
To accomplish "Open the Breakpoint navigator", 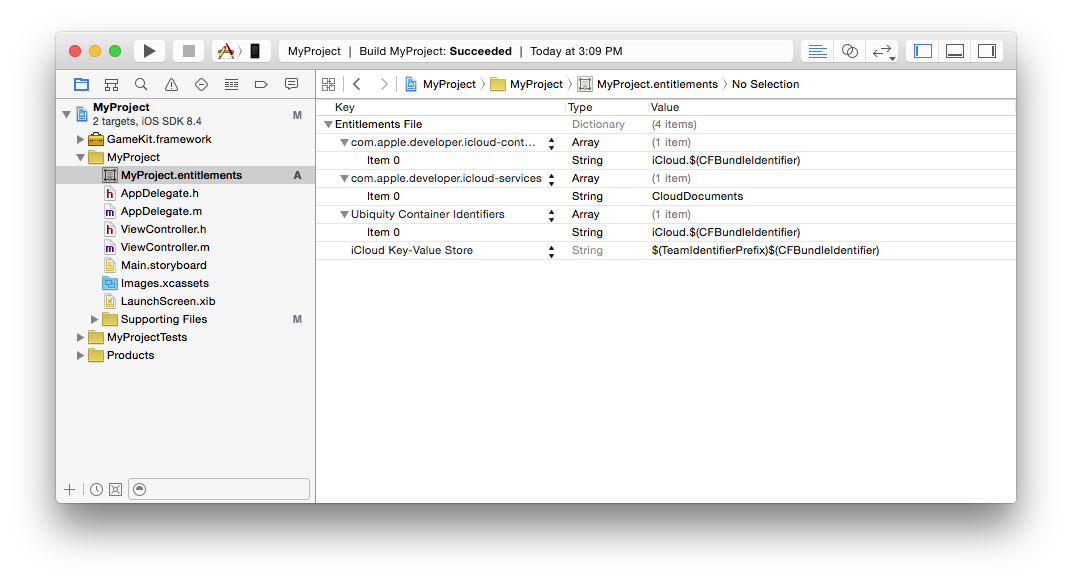I will click(x=261, y=85).
